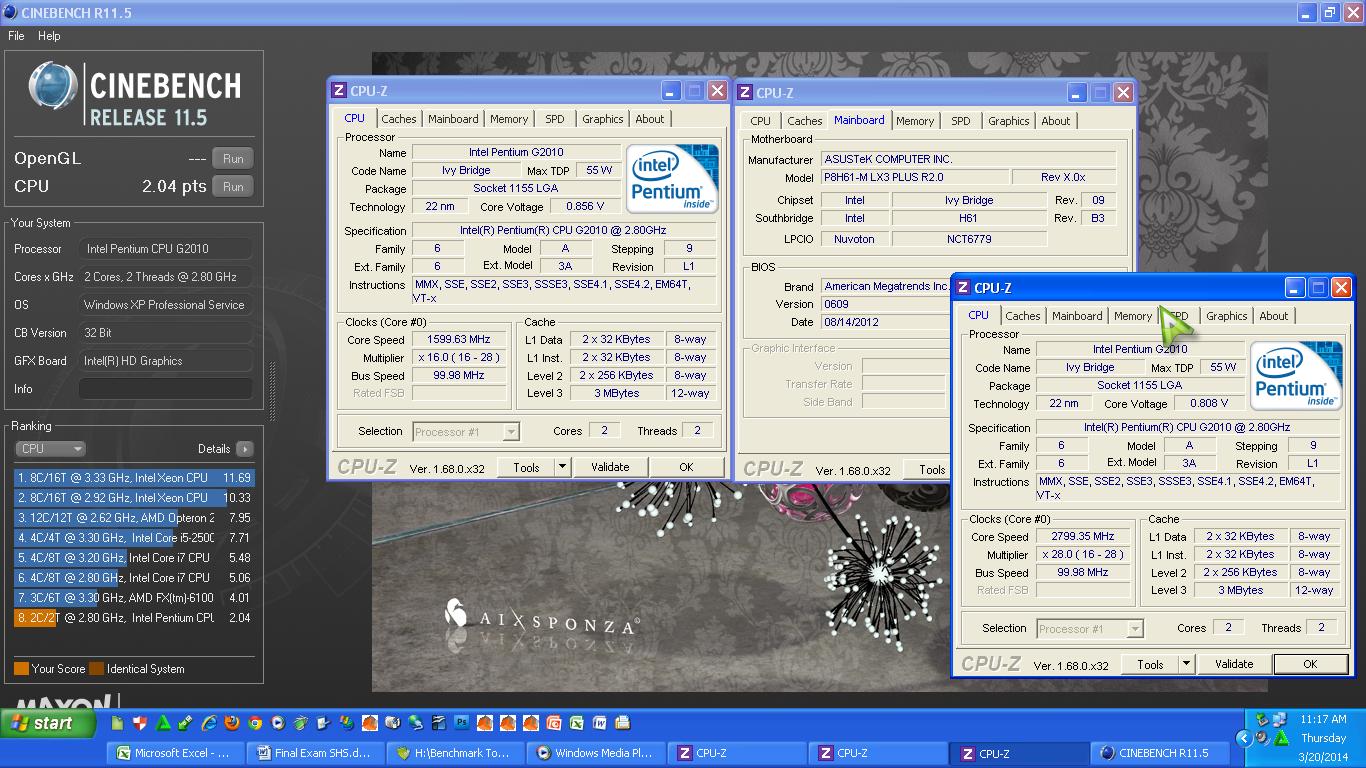1366x768 pixels.
Task: Open About tab in the Mainboard CPU-Z window
Action: coord(1056,121)
